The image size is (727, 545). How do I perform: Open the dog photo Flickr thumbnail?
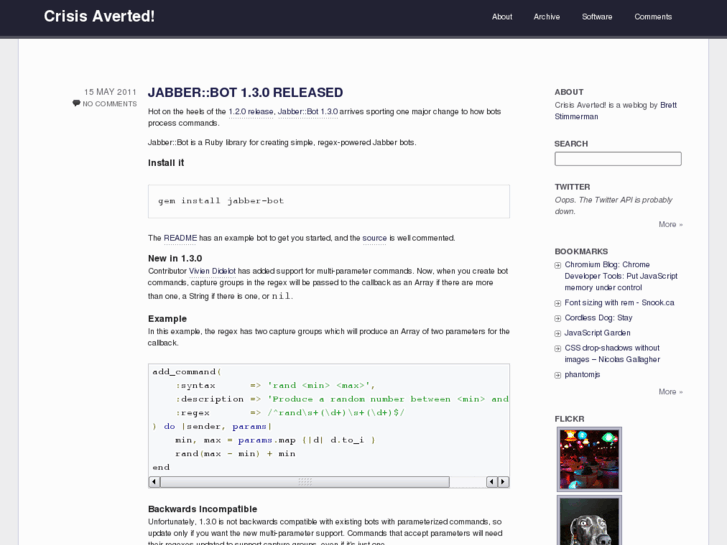[x=589, y=520]
